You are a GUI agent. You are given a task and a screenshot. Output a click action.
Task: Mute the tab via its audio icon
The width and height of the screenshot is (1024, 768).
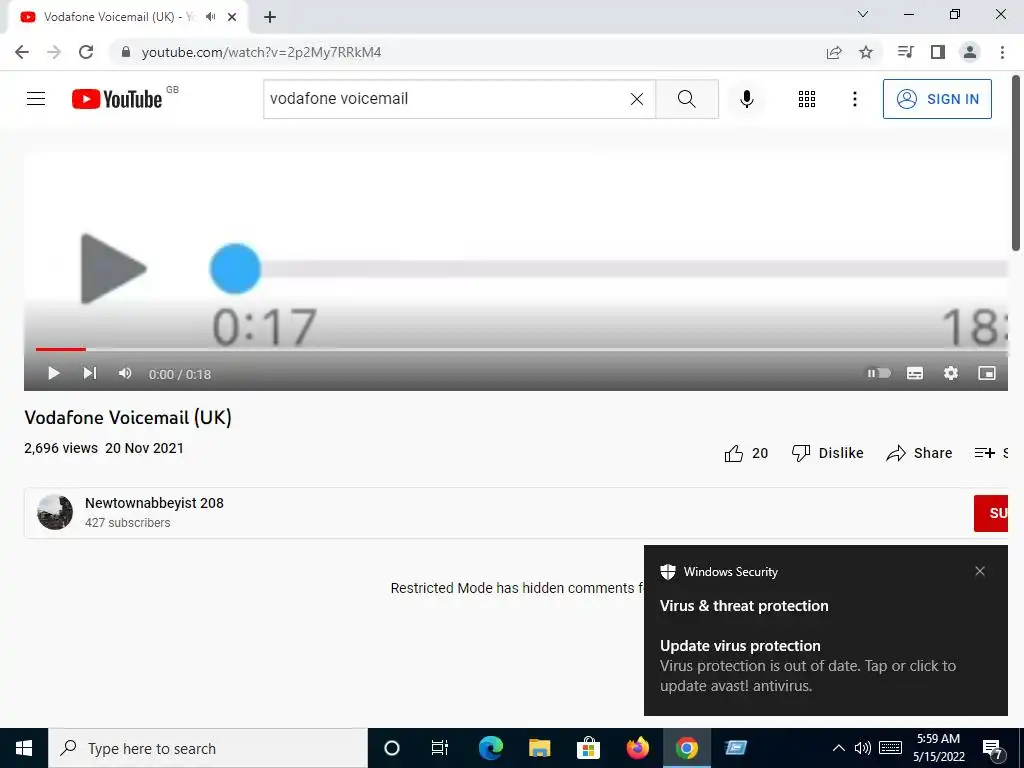click(x=210, y=17)
